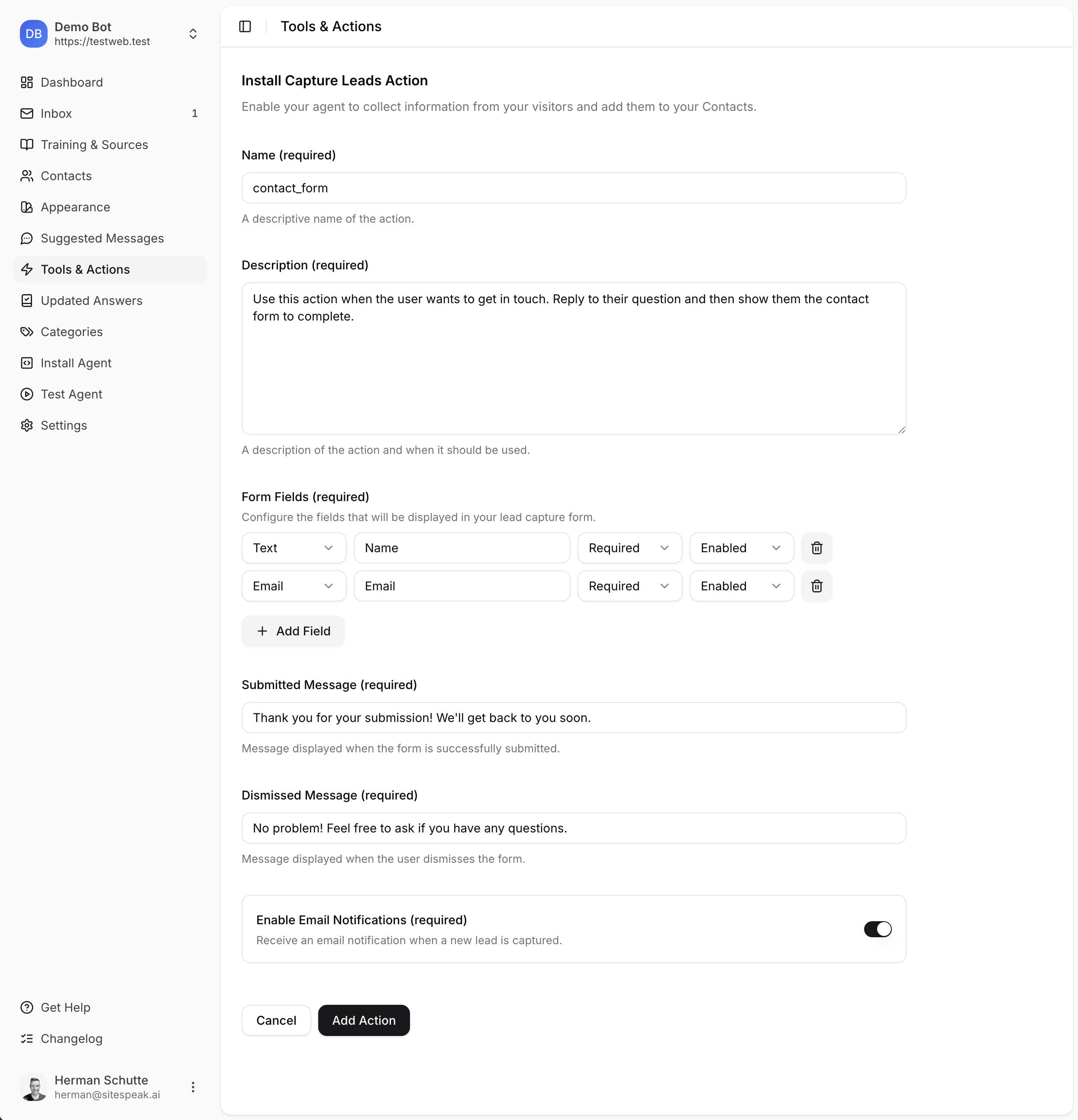Disable Email Notifications toggle
The height and width of the screenshot is (1120, 1078).
[x=877, y=929]
